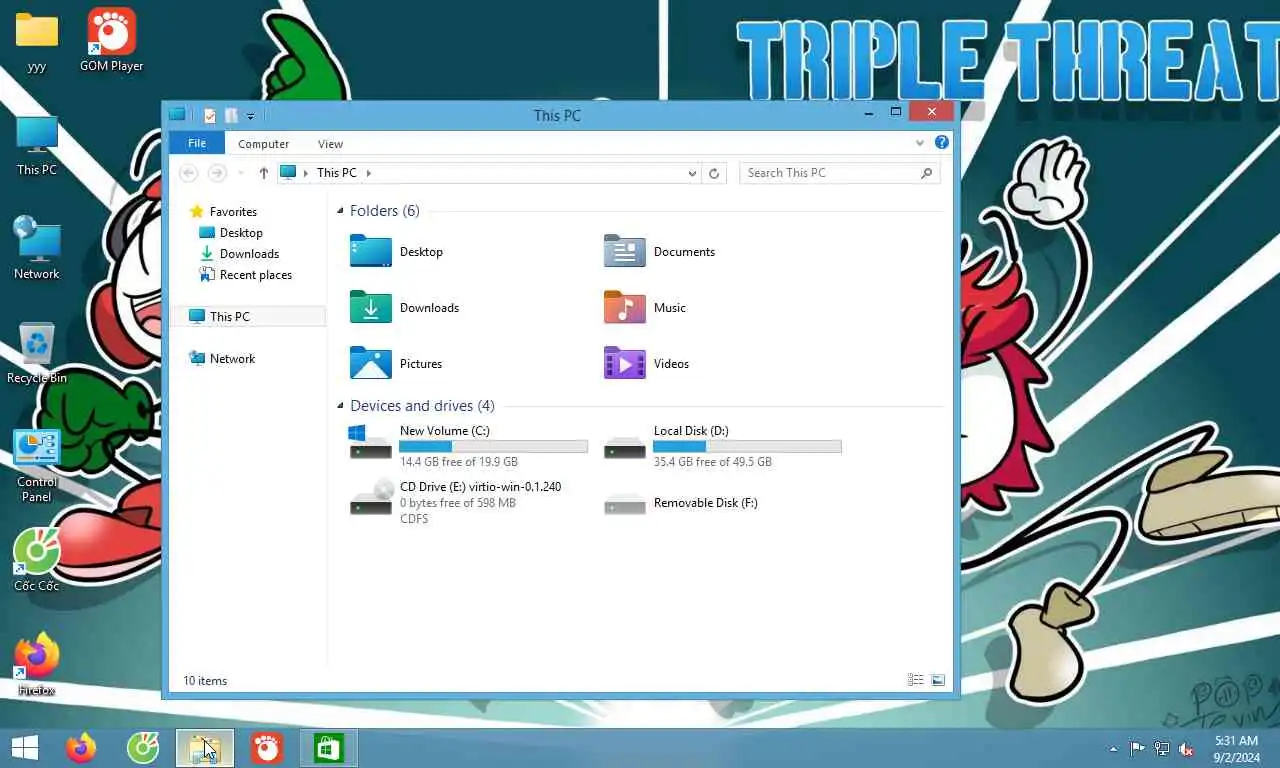Viewport: 1280px width, 768px height.
Task: Select Desktop under Favorites
Action: [241, 233]
